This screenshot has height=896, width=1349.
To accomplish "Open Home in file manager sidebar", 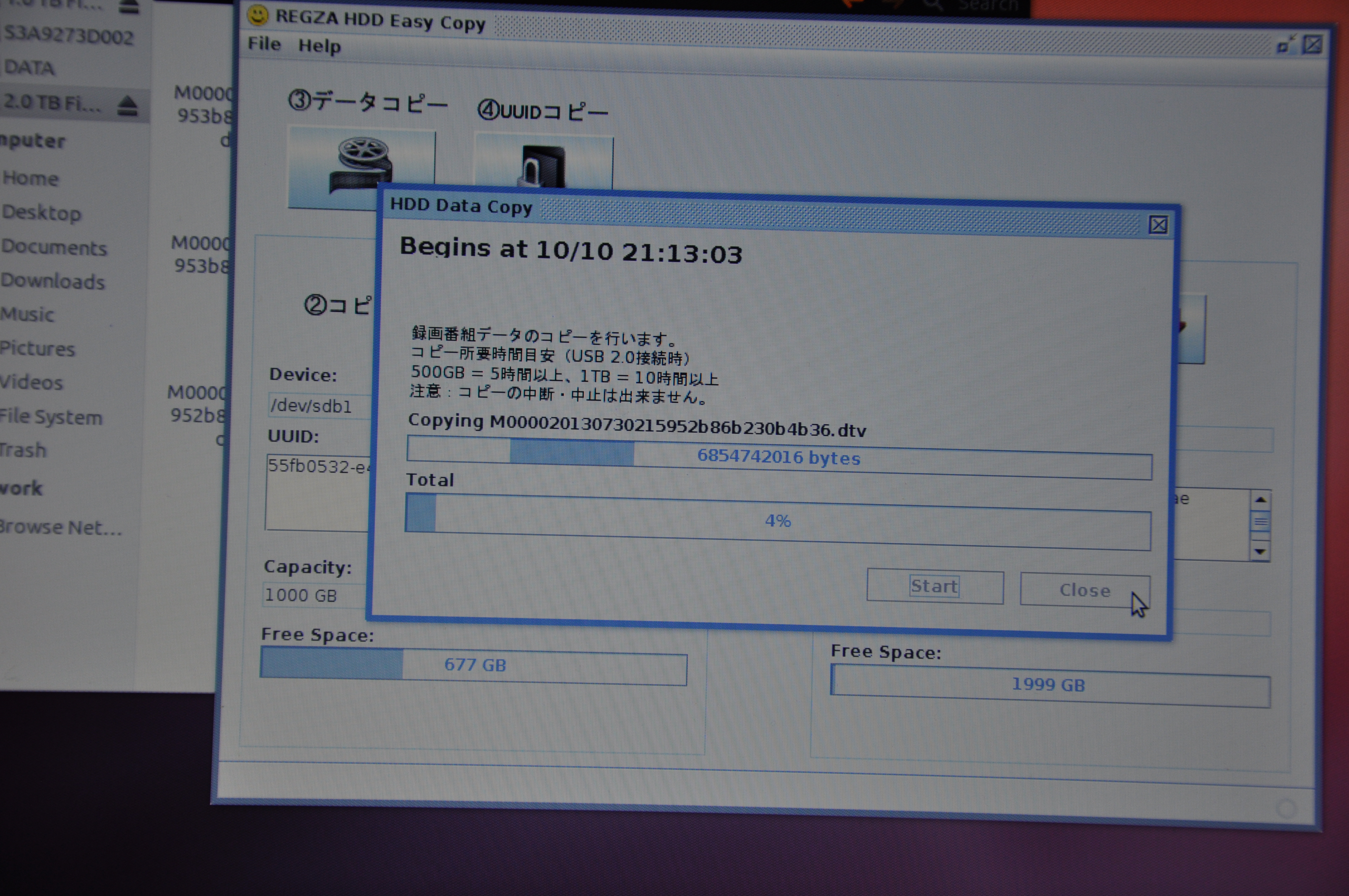I will (30, 178).
